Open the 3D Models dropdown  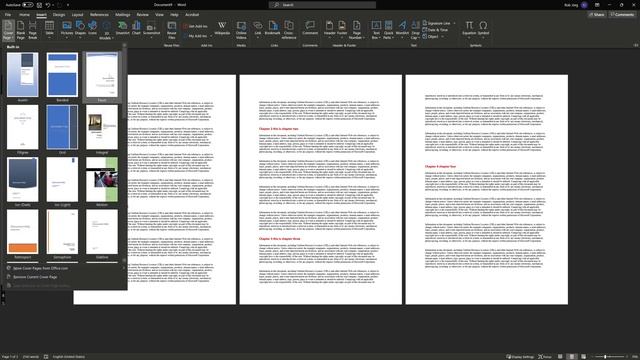click(x=106, y=30)
